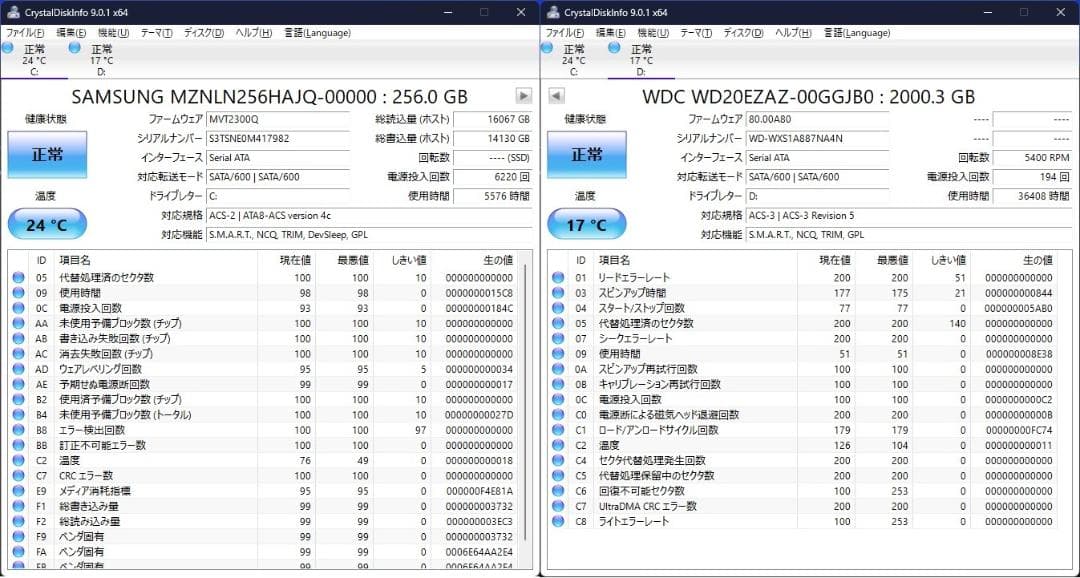Click the previous disk arrow on WDC window

556,96
